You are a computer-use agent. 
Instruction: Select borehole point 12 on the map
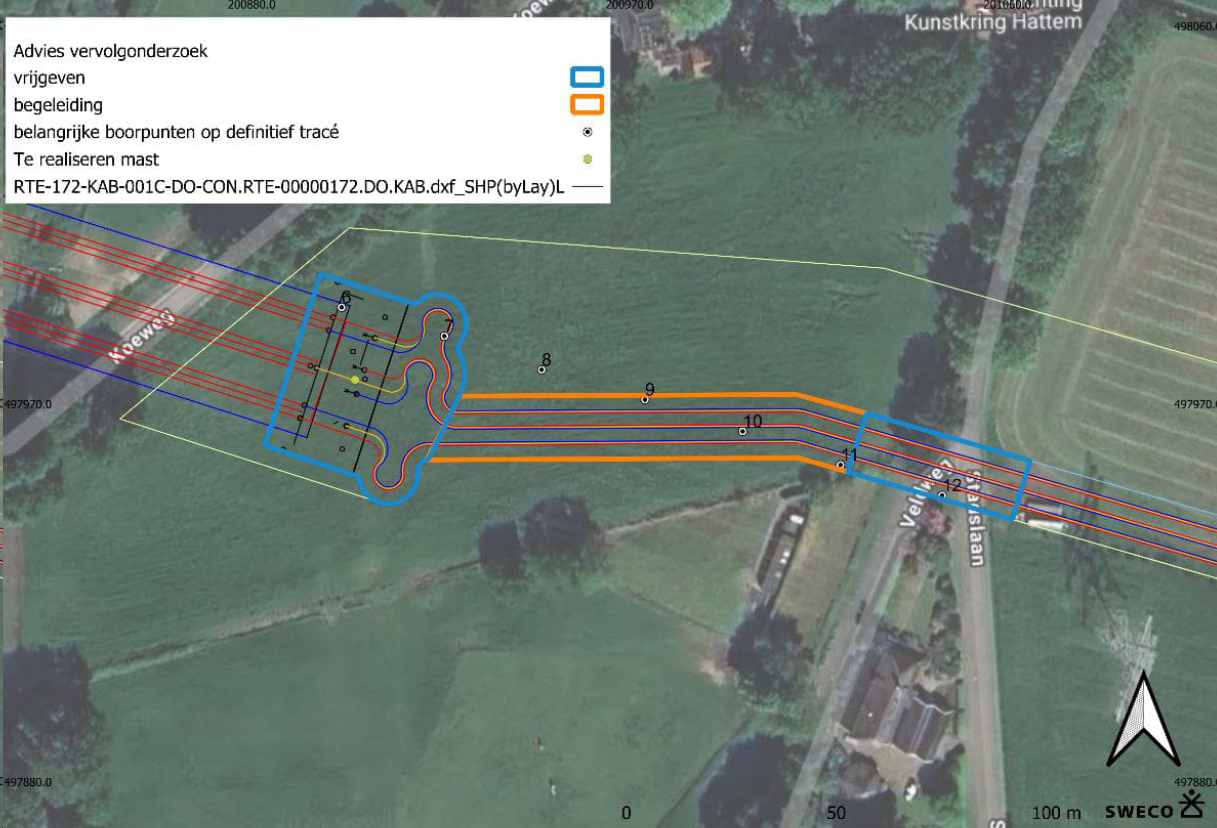point(942,495)
